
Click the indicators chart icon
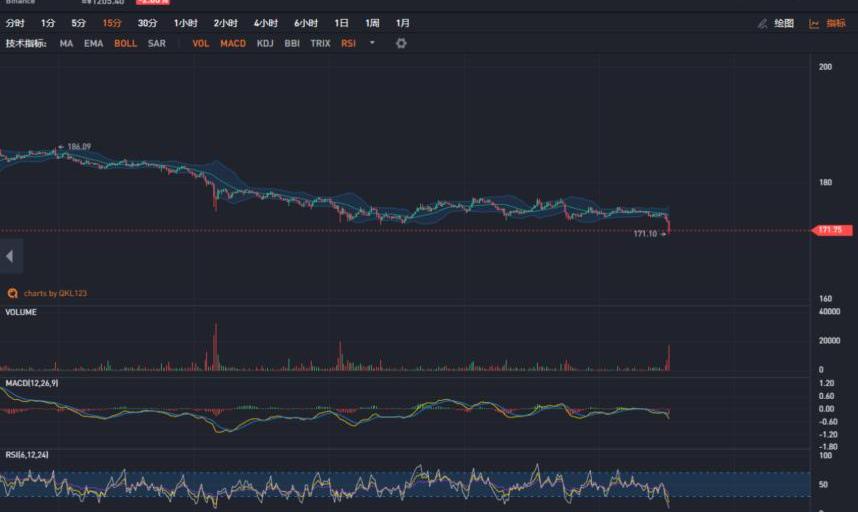(814, 24)
